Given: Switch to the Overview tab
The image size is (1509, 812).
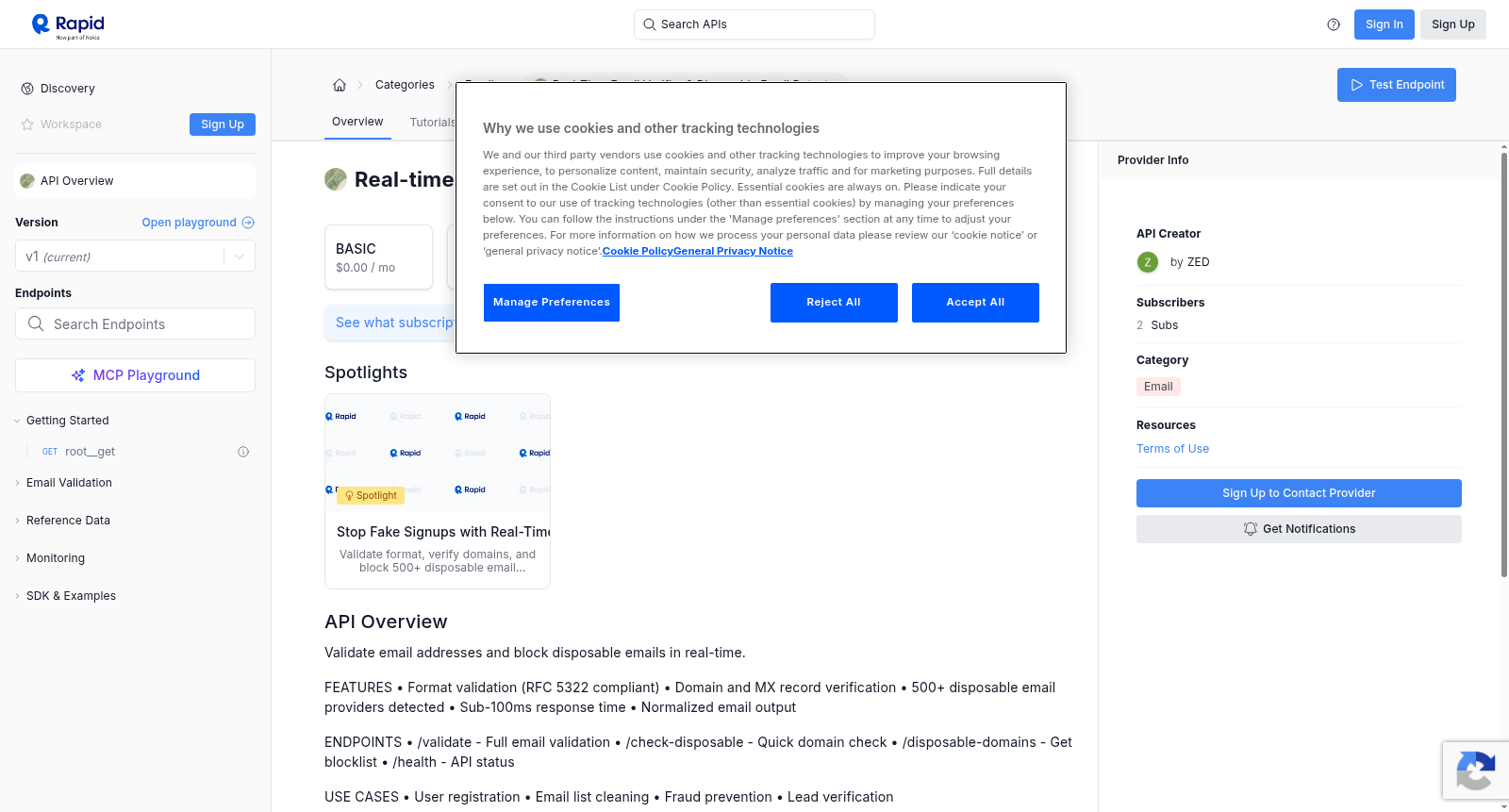Looking at the screenshot, I should click(x=357, y=122).
